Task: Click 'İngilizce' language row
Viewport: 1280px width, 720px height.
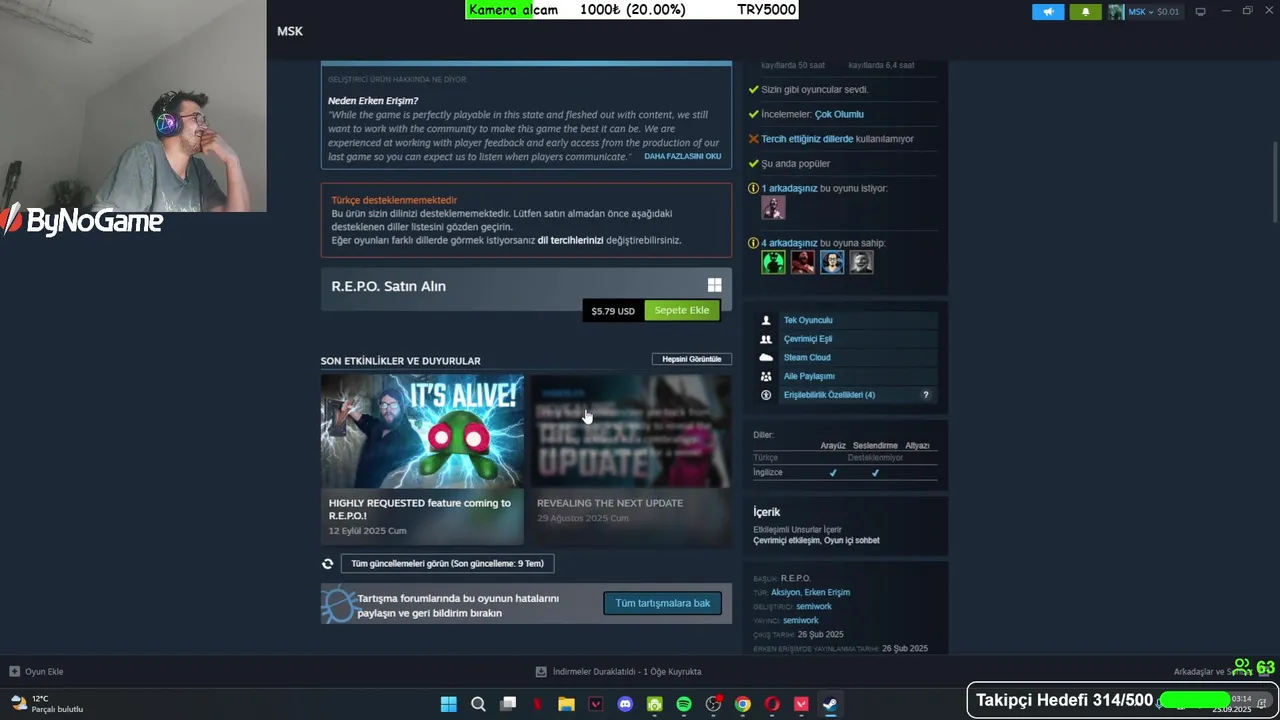Action: 845,472
